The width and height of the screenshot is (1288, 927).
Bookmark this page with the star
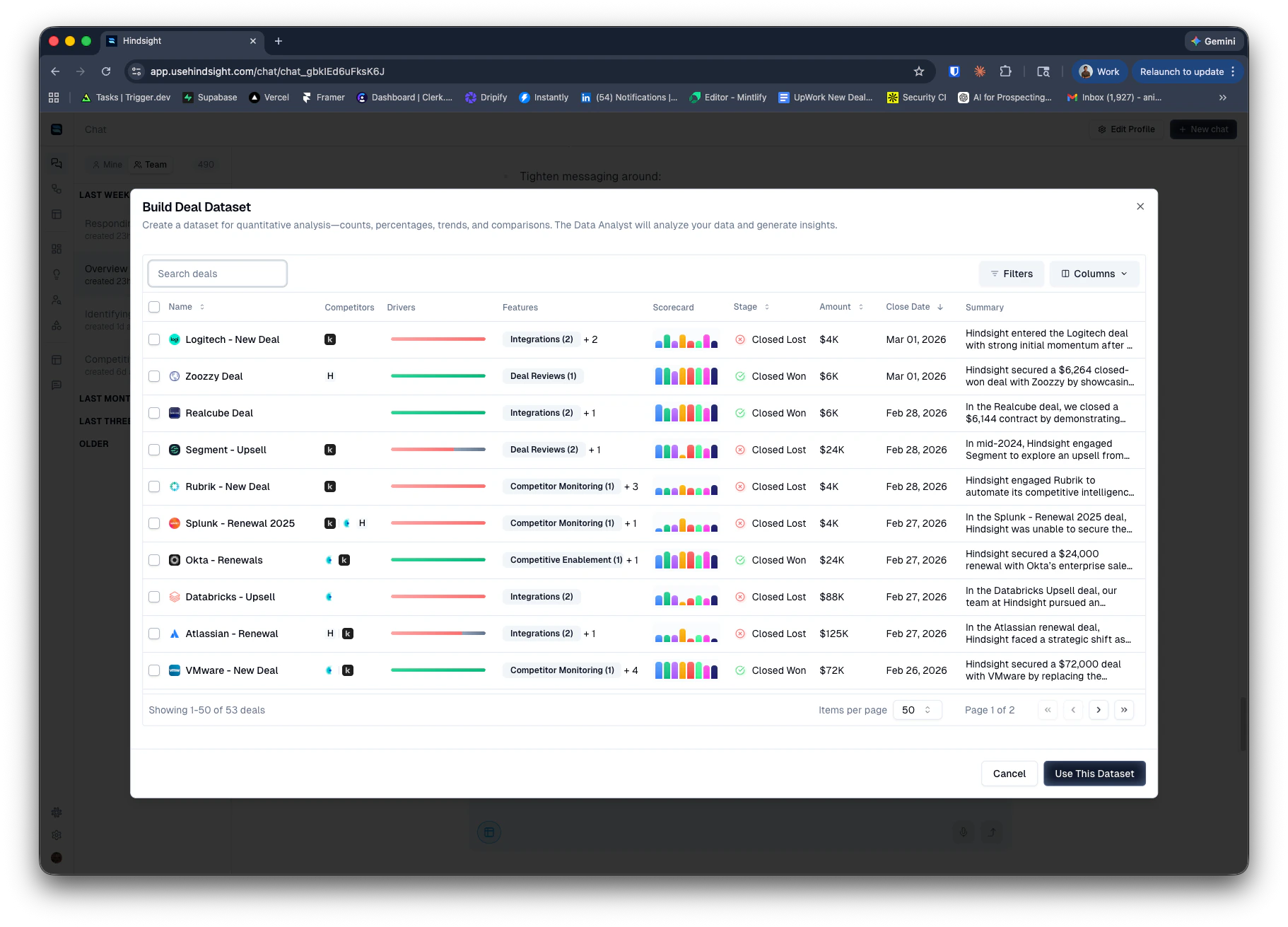click(918, 71)
